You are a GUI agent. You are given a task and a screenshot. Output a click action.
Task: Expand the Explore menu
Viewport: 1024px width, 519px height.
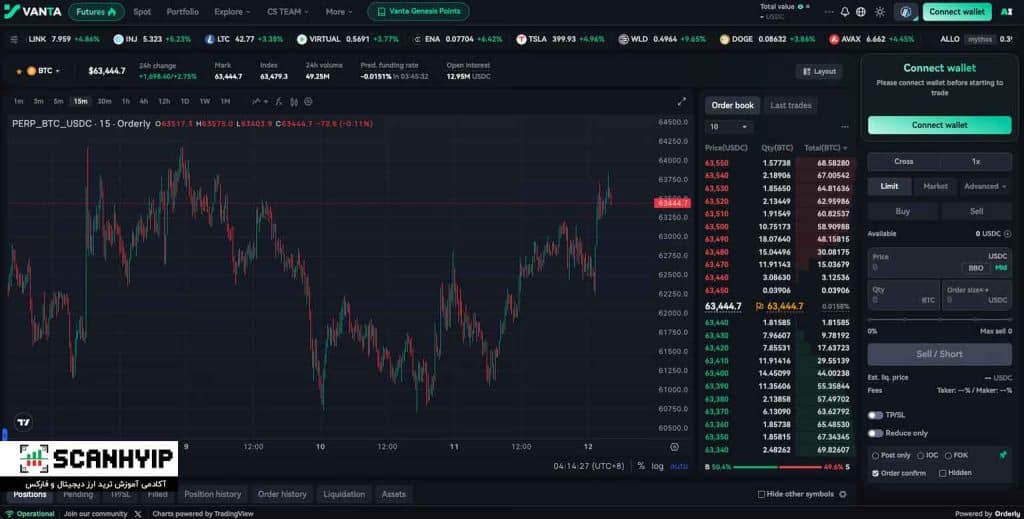[232, 12]
